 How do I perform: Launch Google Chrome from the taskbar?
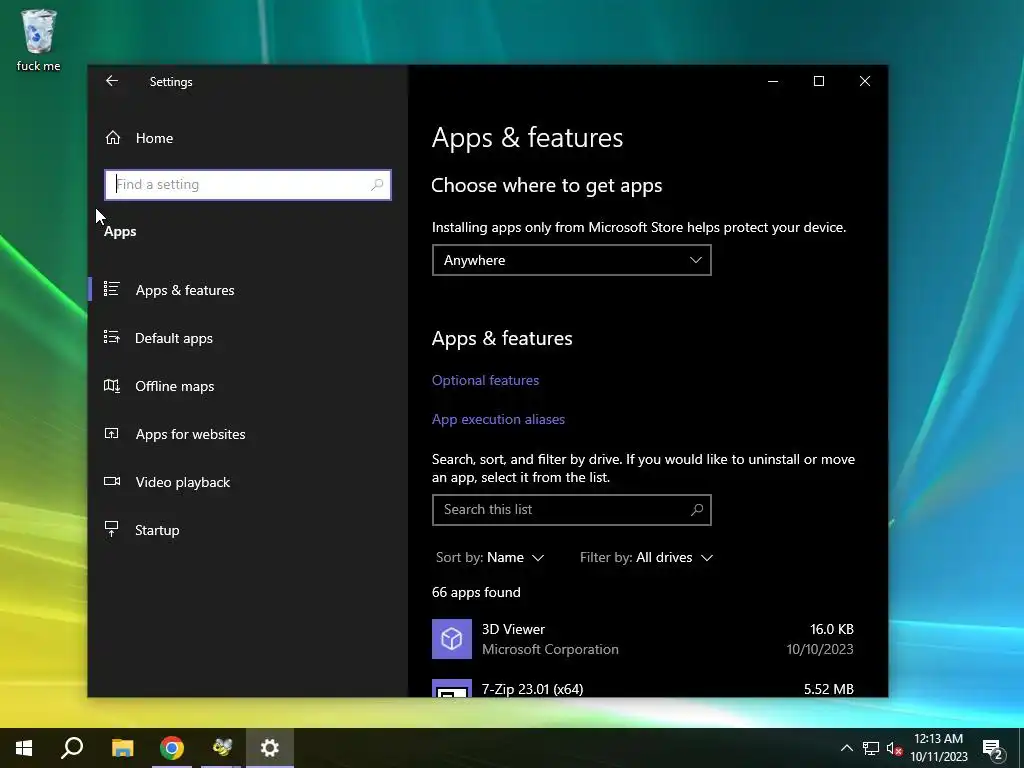tap(172, 748)
